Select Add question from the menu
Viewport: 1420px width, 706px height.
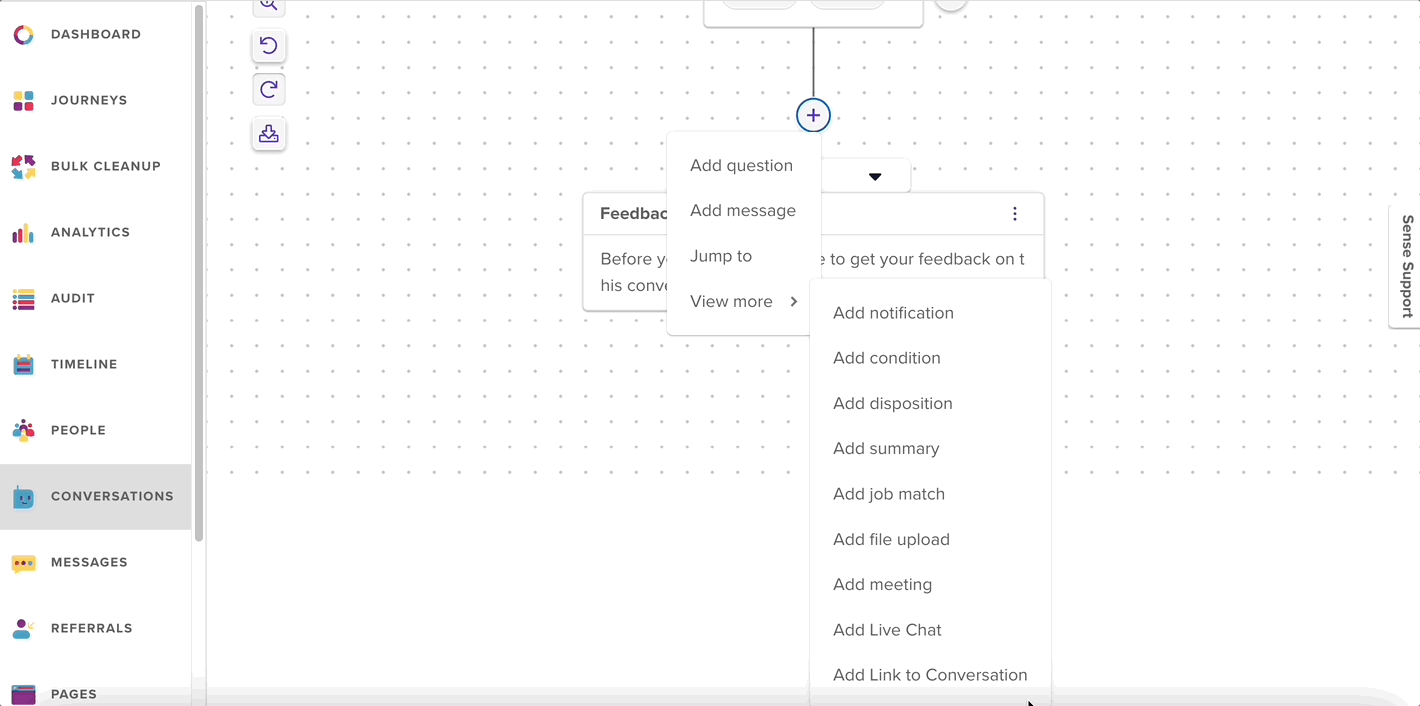click(x=741, y=165)
